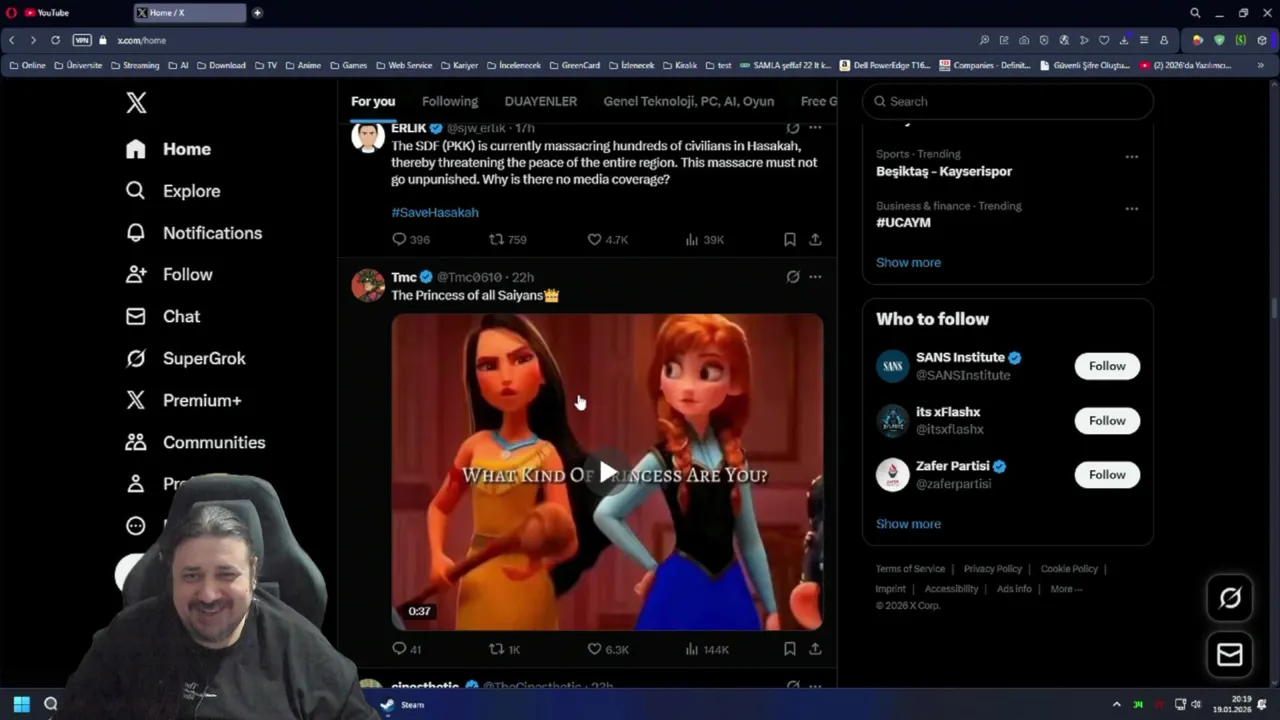View analytics of Tmc post, 144K views

[x=706, y=649]
